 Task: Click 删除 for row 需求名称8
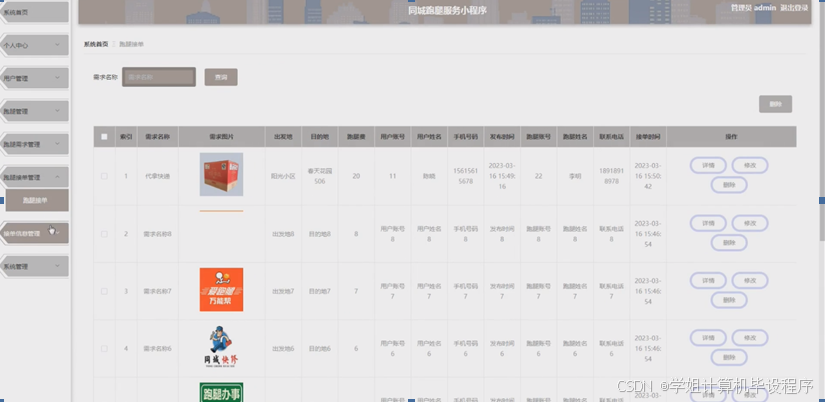(x=729, y=243)
